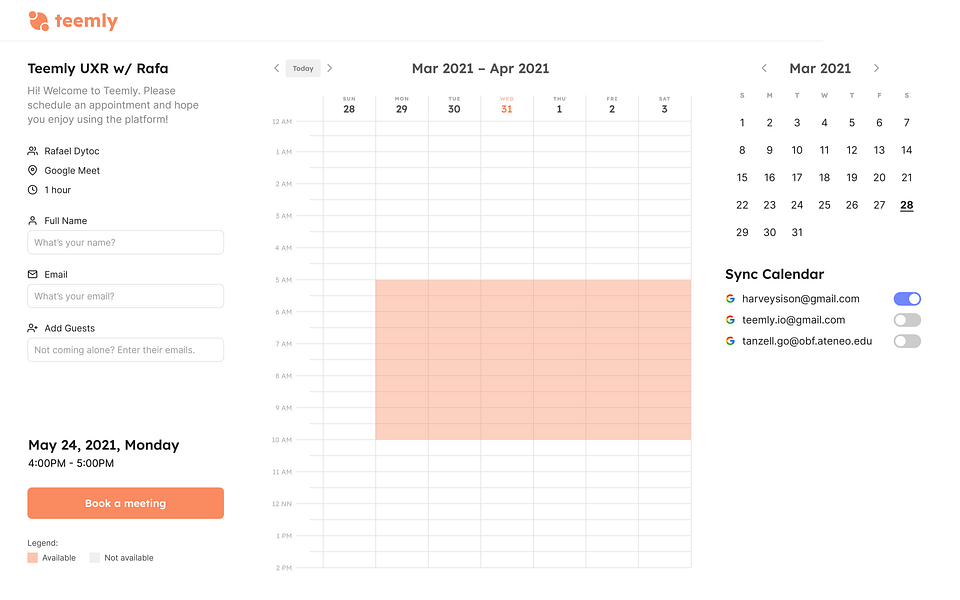Screen dimensions: 960x600
Task: Click the Google icon beside teemly.io@gmail.com
Action: tap(730, 320)
